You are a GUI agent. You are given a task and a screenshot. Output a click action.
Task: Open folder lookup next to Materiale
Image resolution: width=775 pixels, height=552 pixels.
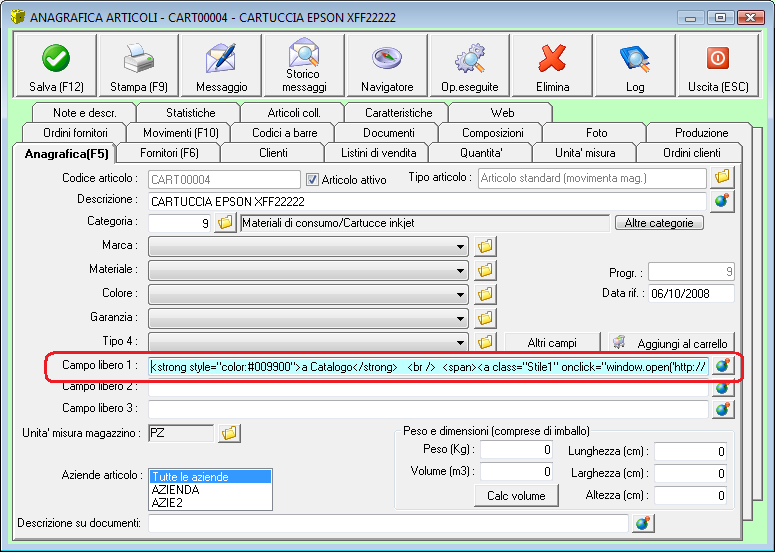click(x=485, y=270)
